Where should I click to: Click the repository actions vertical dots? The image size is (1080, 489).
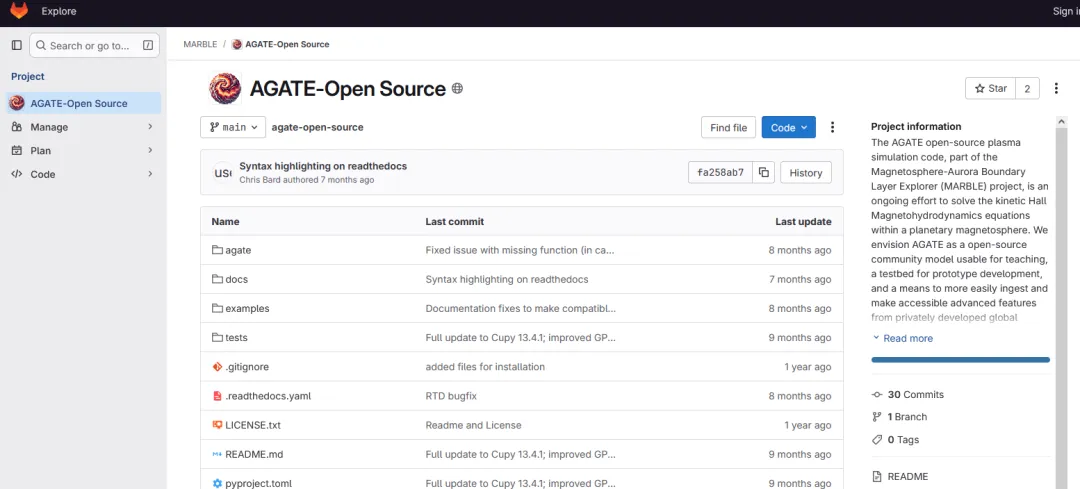(832, 128)
